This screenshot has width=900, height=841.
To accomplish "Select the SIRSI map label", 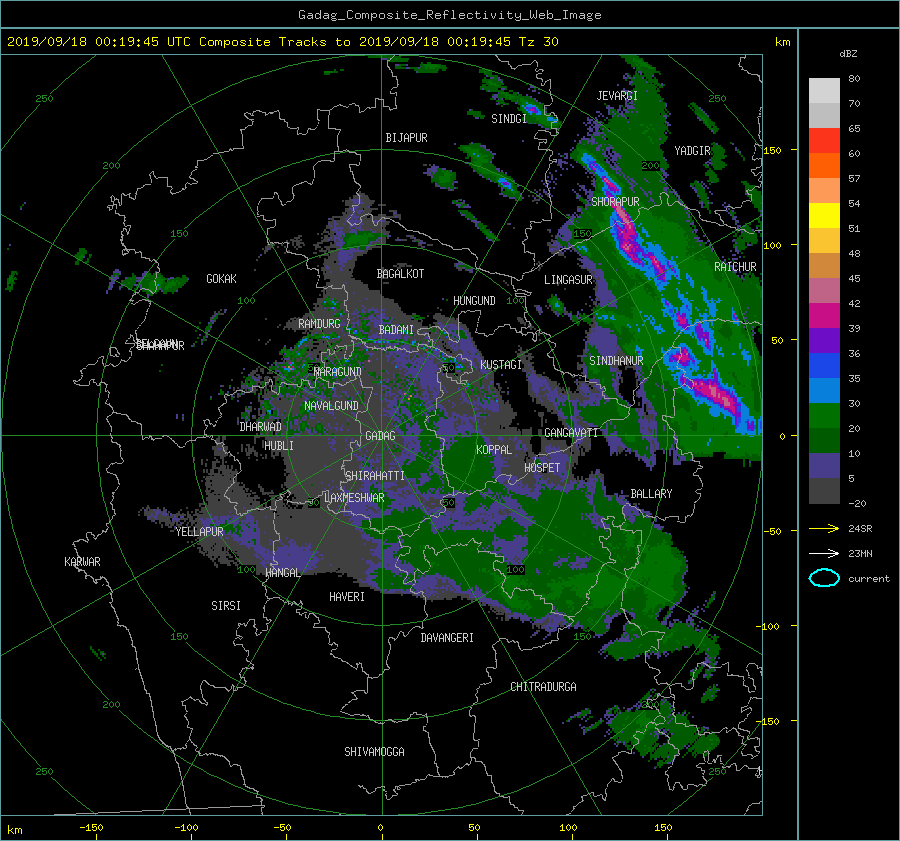I will 226,606.
